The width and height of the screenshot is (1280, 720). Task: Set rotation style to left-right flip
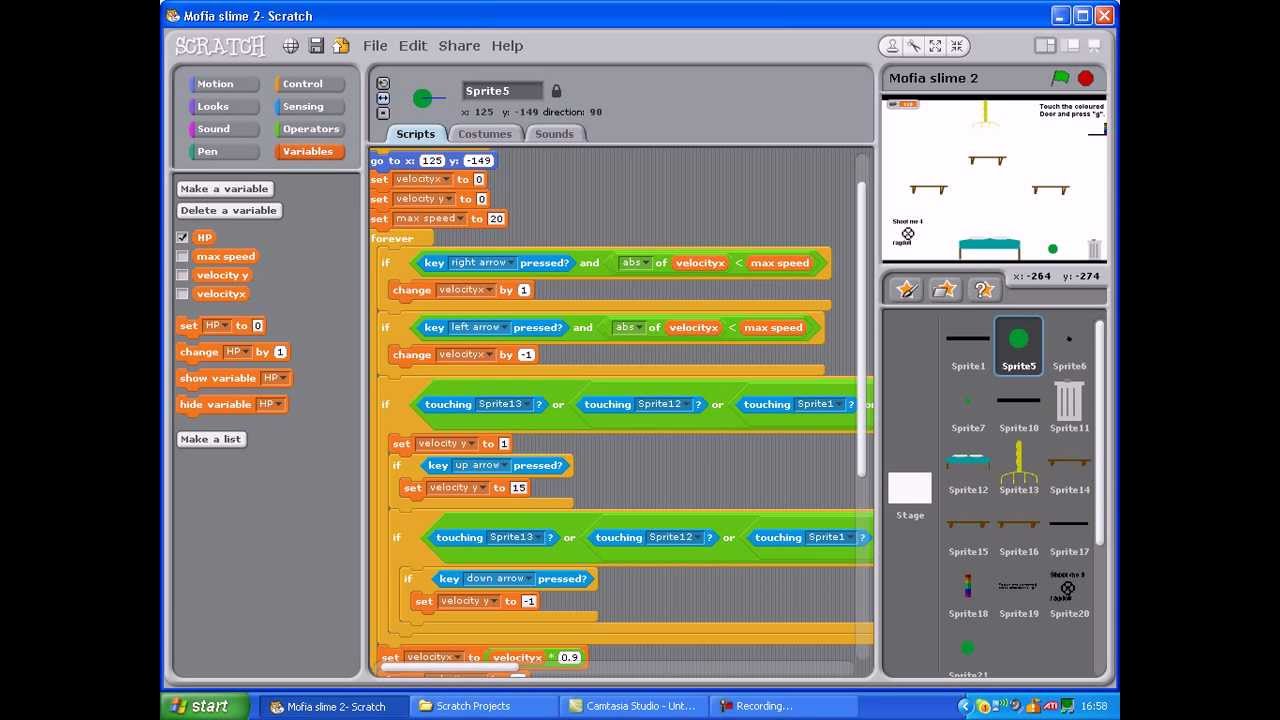pyautogui.click(x=383, y=98)
